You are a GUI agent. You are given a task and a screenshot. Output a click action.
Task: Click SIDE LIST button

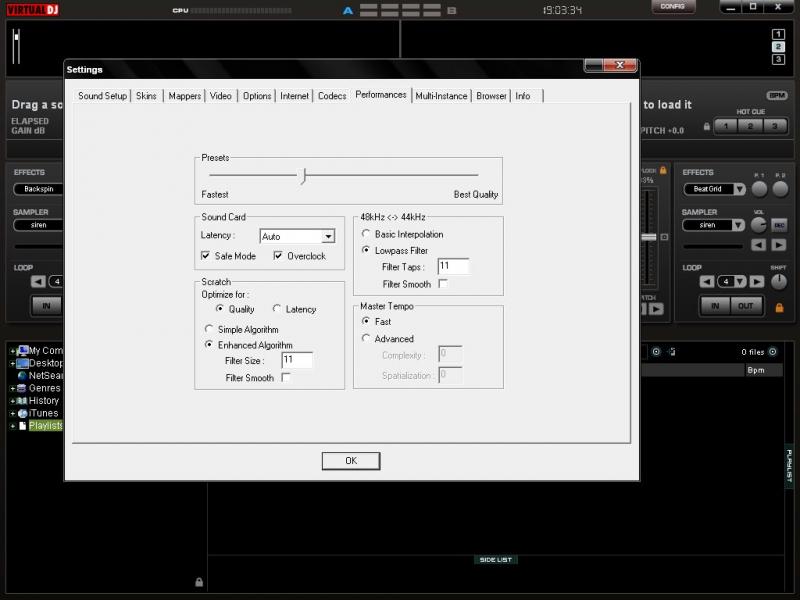(x=495, y=560)
